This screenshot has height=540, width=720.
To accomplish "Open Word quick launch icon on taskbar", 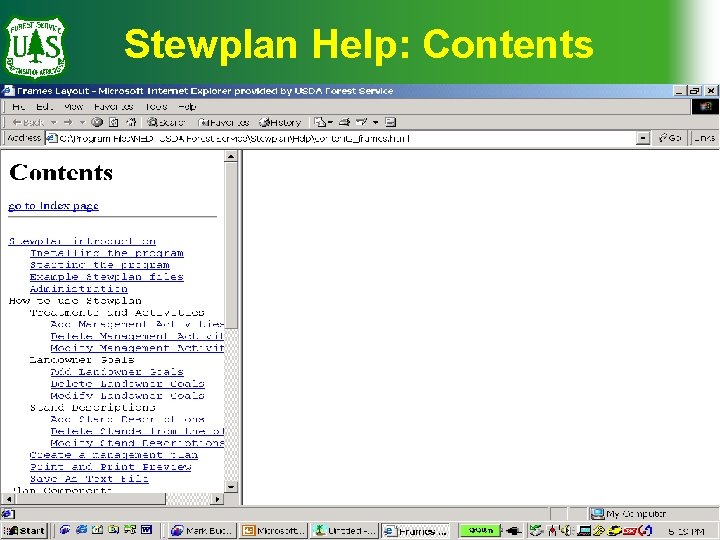I will tap(146, 530).
